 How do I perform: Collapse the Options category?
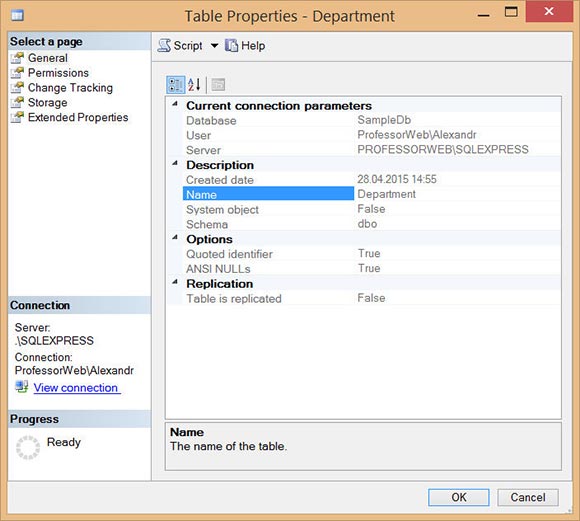click(175, 237)
